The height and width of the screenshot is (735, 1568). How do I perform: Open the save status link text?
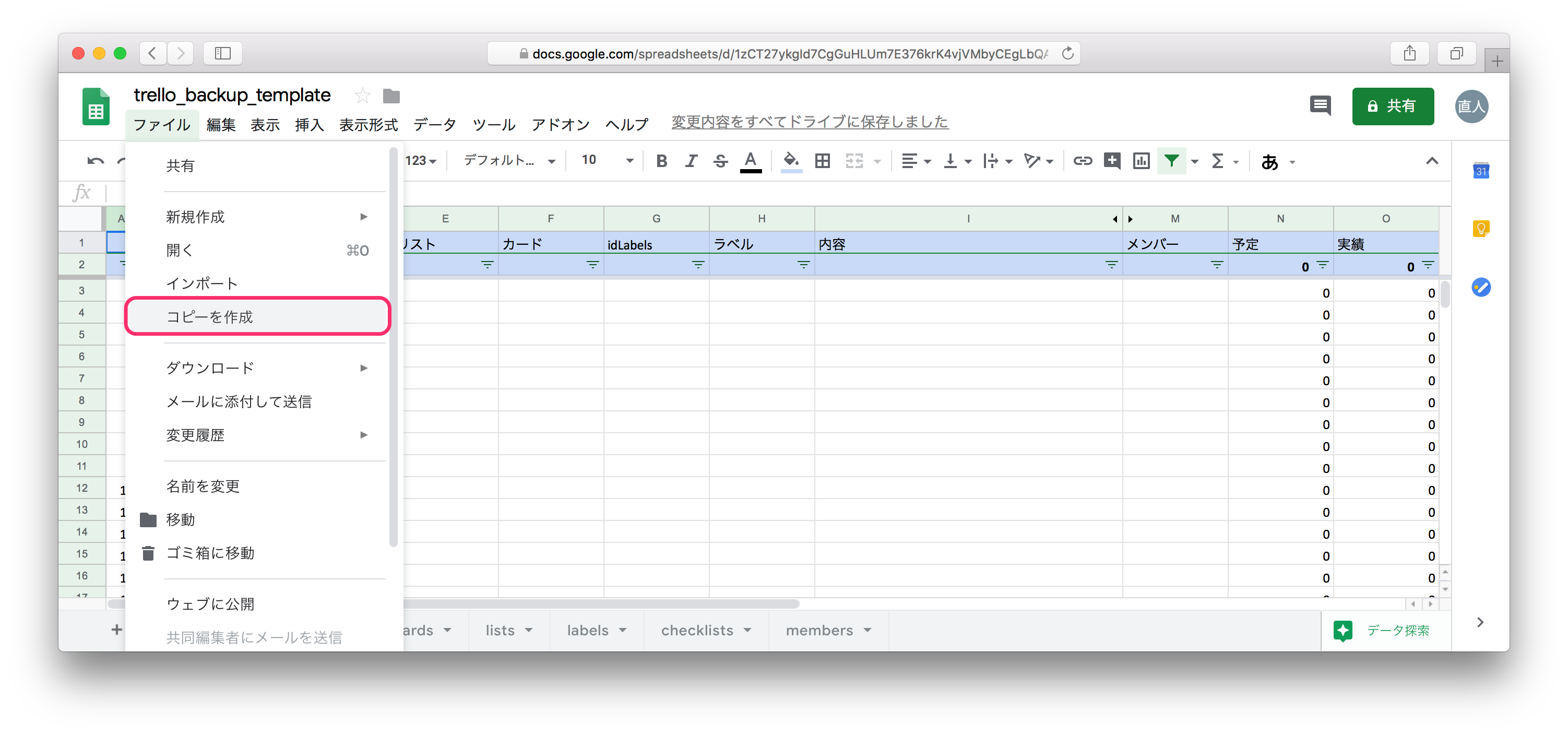click(810, 122)
